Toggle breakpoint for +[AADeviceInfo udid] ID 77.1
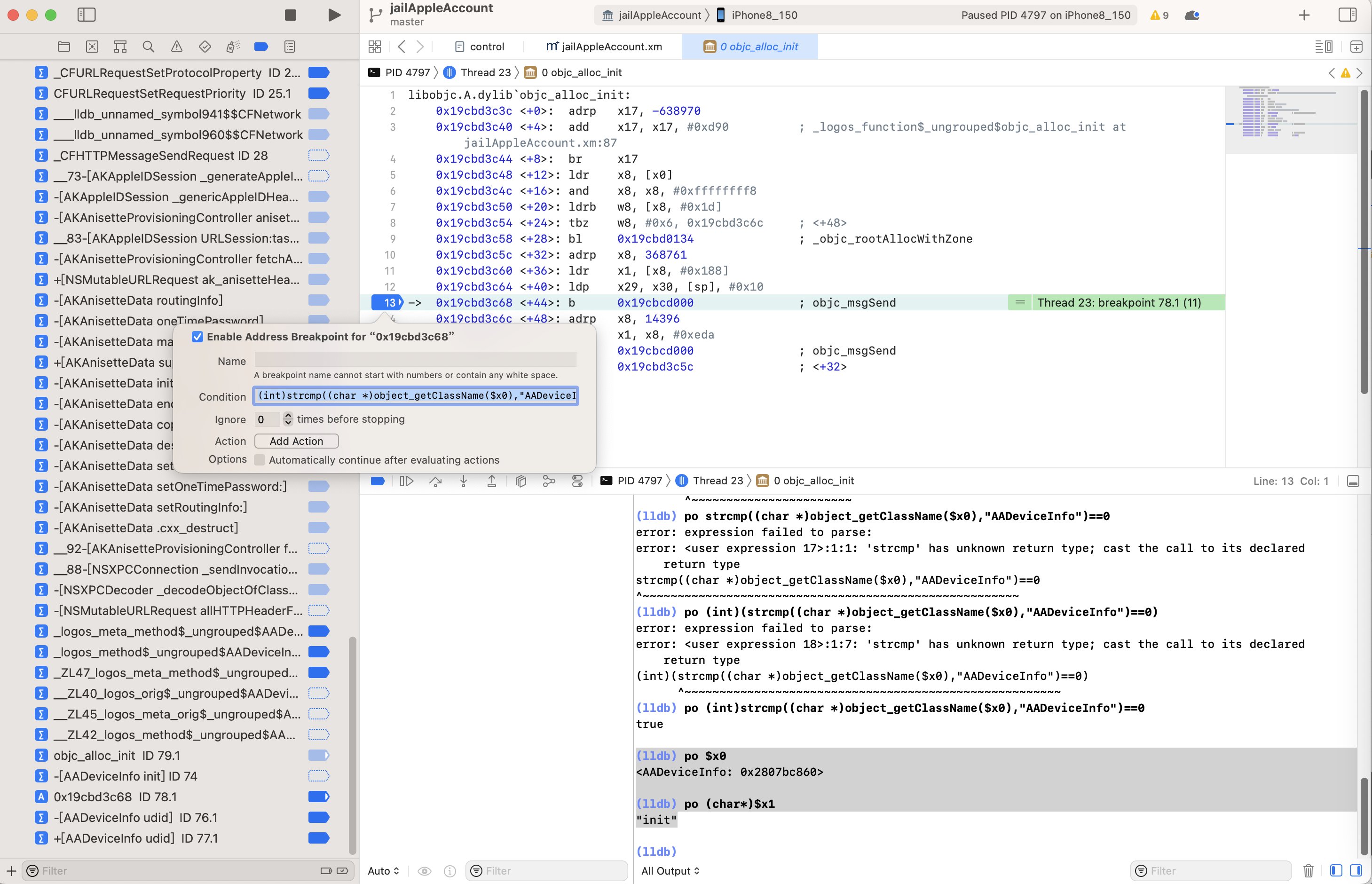The width and height of the screenshot is (1372, 884). [x=318, y=838]
